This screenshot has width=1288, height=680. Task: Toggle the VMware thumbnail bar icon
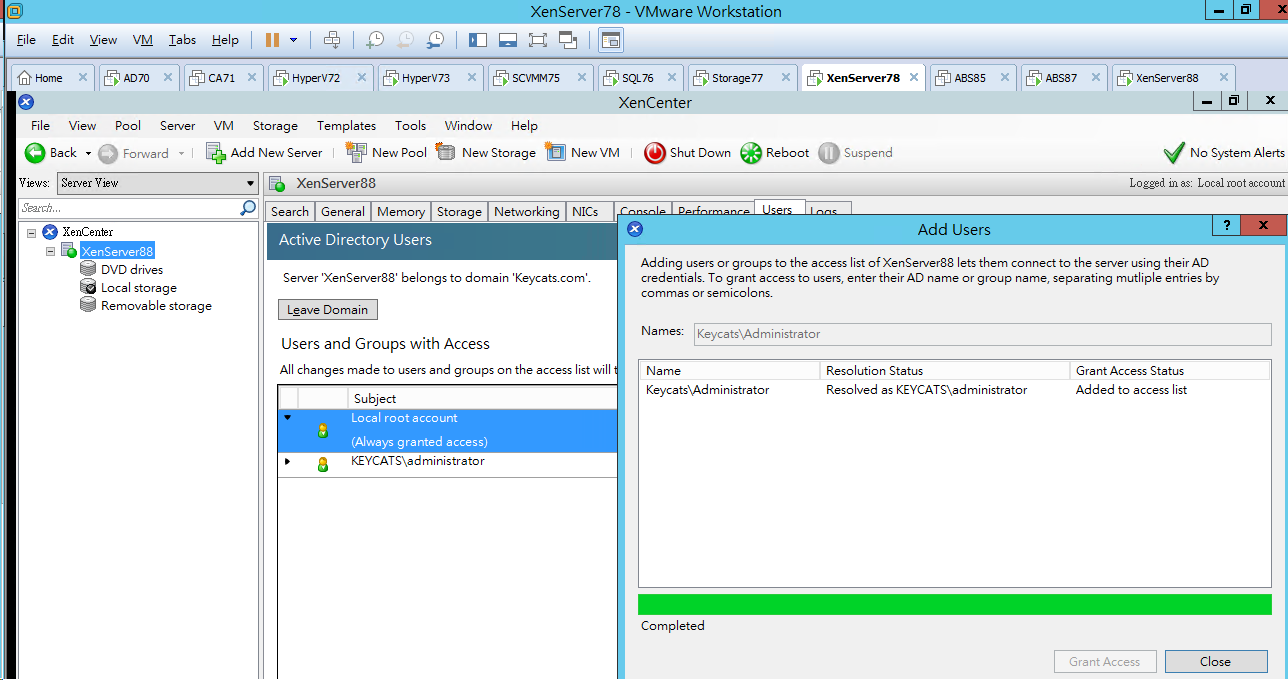point(507,40)
